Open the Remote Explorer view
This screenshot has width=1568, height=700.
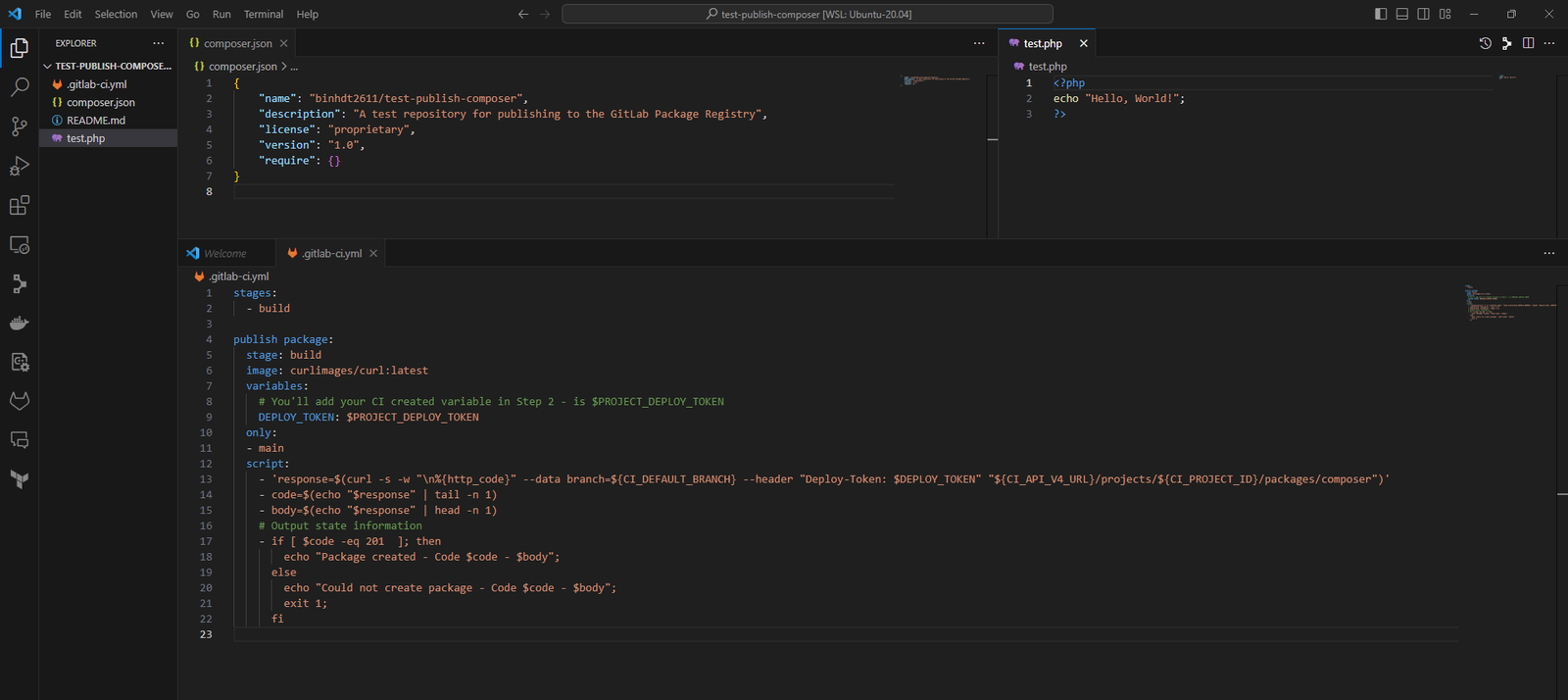pos(19,244)
